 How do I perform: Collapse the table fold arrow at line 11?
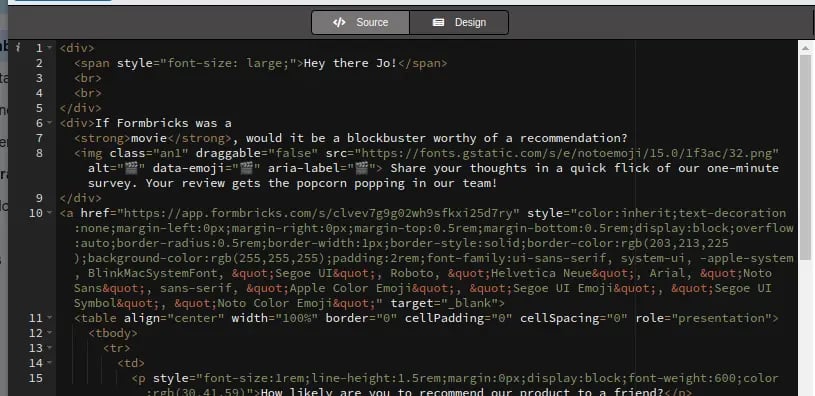[x=50, y=318]
